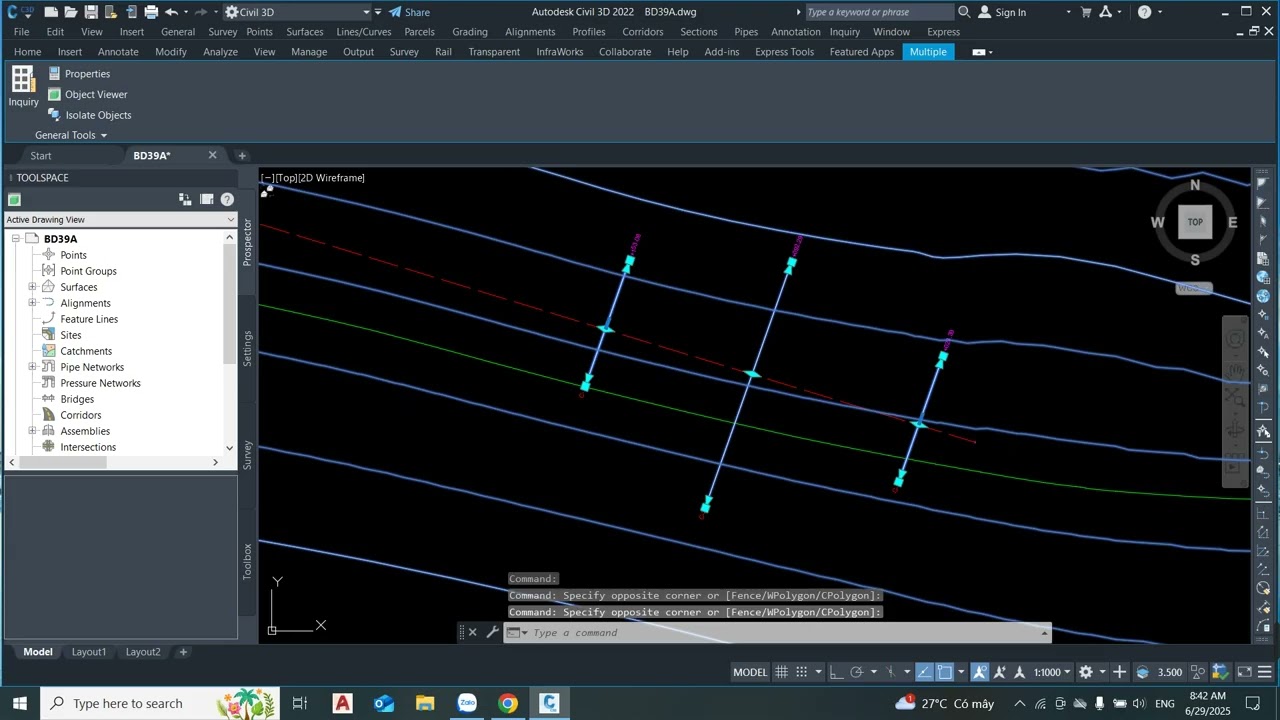Click the Toolspace help question mark icon
The image size is (1280, 720).
[x=227, y=200]
